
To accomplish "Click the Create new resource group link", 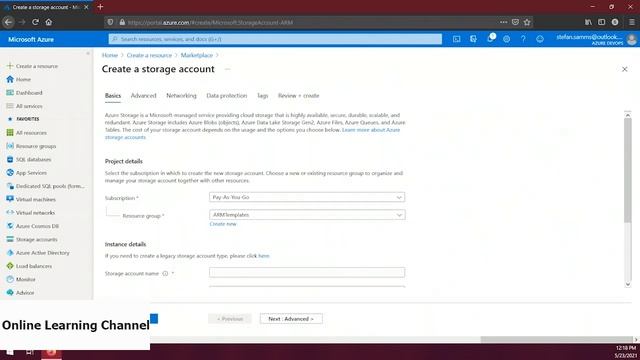I will click(223, 224).
